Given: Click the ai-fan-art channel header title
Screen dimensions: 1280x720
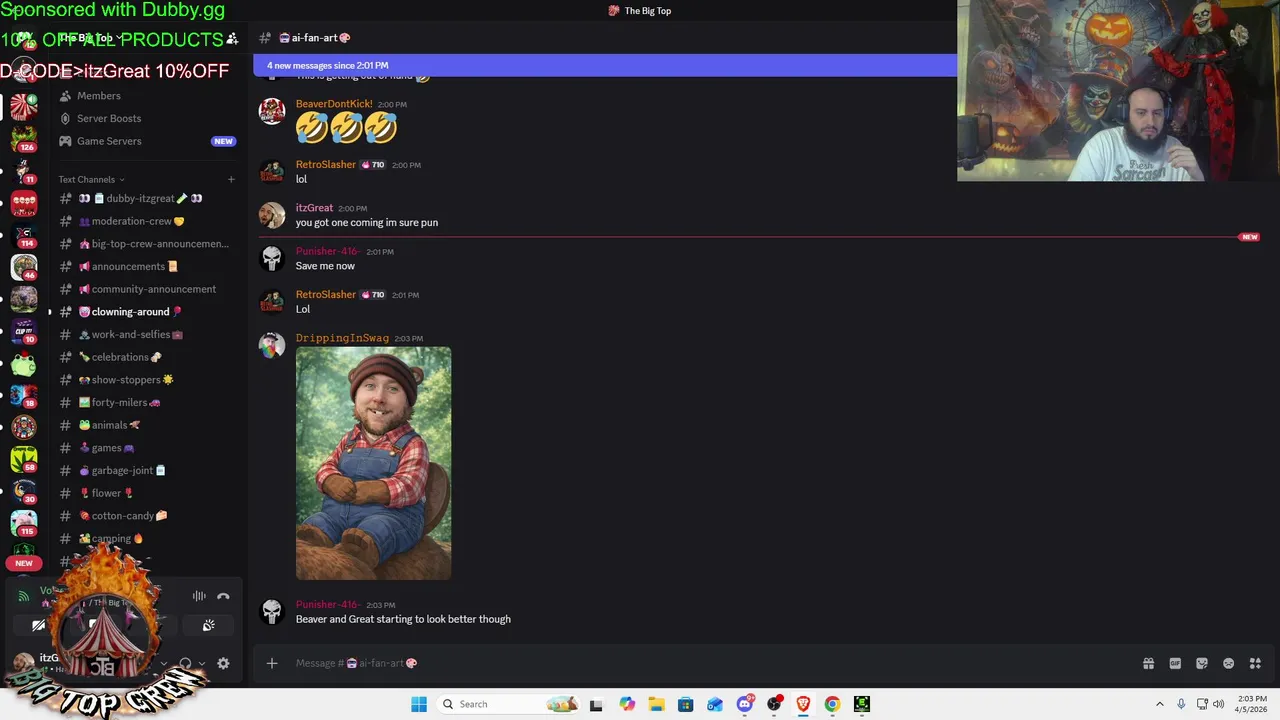Looking at the screenshot, I should pos(314,38).
